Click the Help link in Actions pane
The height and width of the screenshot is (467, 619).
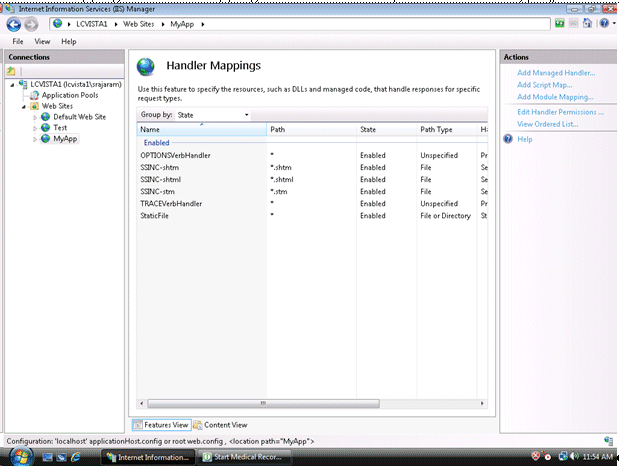pos(525,139)
